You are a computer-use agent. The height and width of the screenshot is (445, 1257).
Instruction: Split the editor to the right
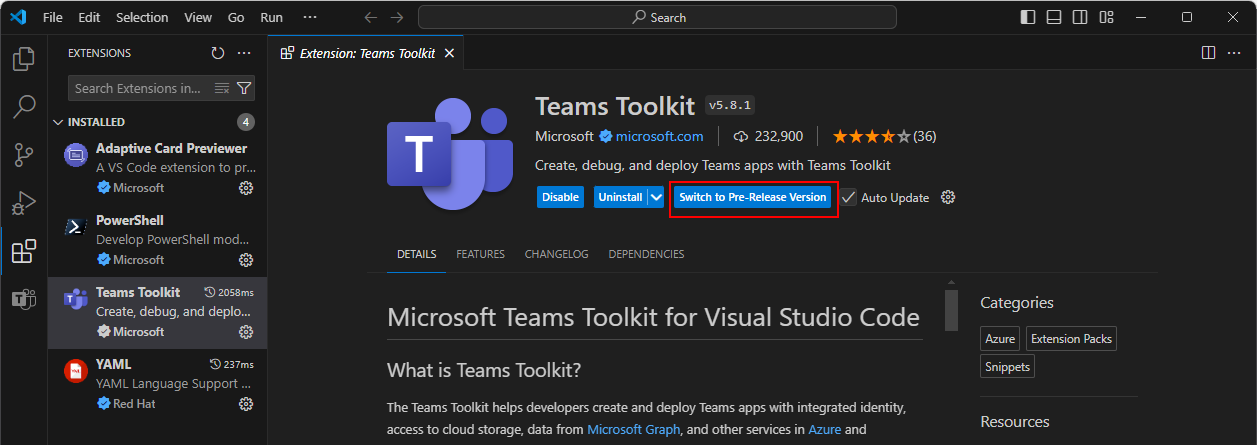point(1208,53)
